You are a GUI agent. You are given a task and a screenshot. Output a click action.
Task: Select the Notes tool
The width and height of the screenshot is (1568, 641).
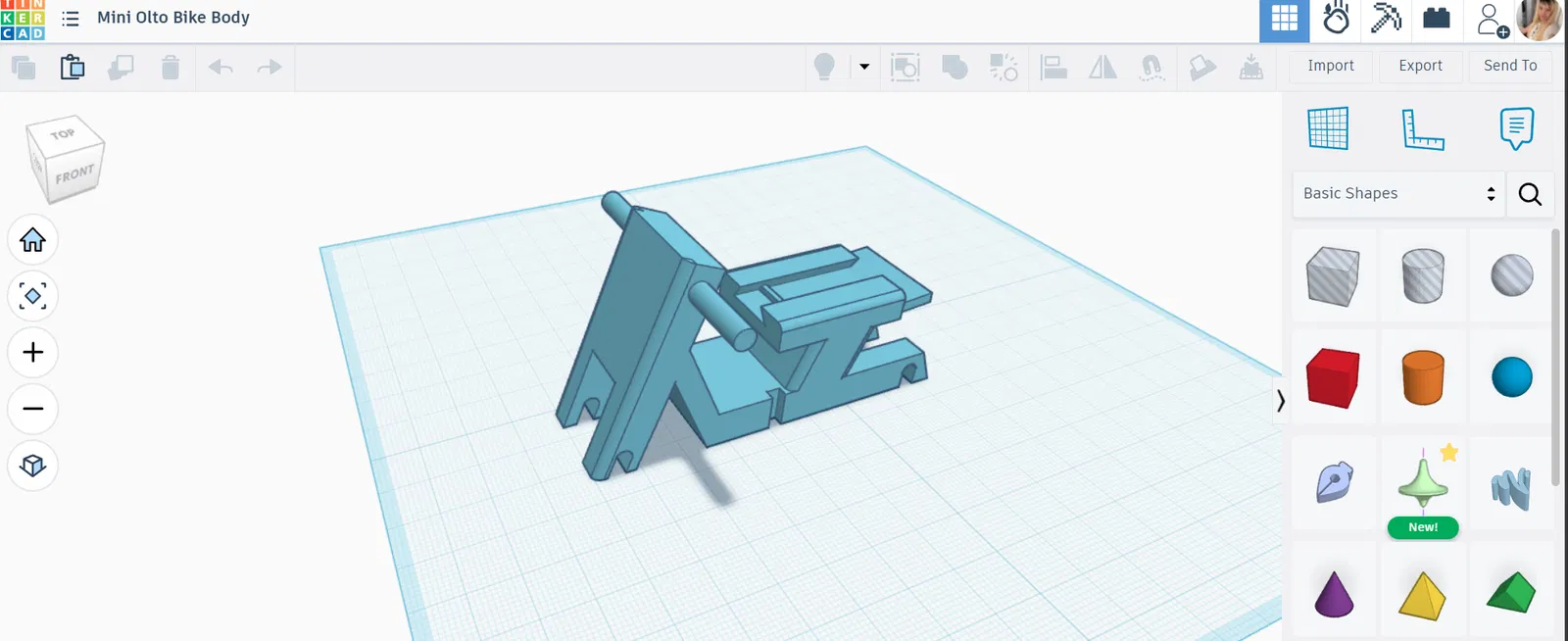click(x=1516, y=128)
